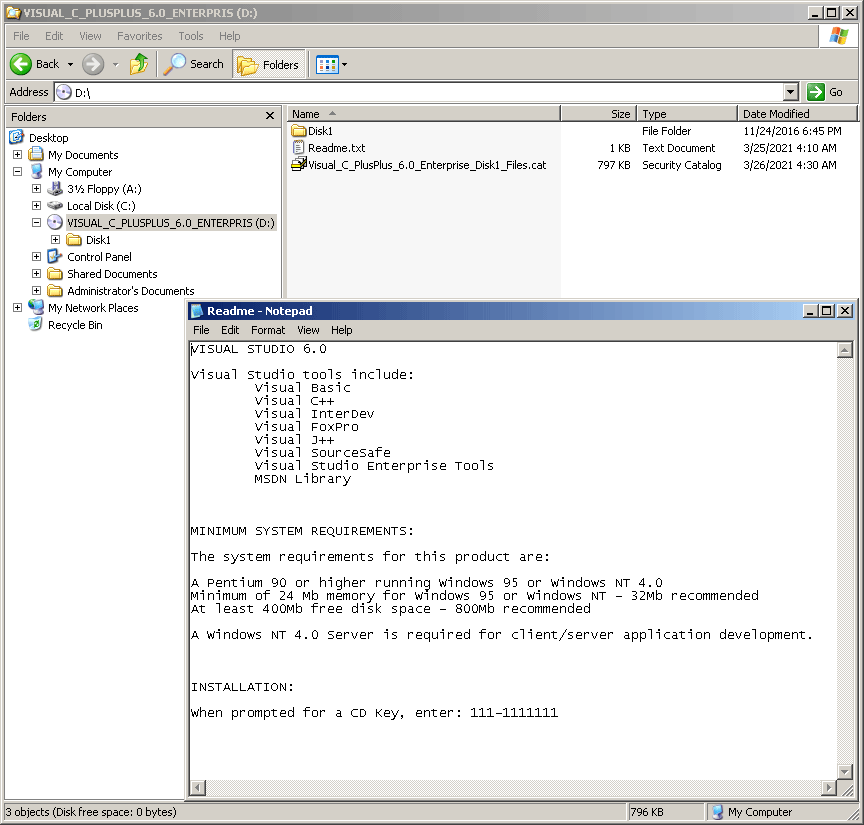Click the Forward arrow icon
Viewport: 864px width, 825px height.
[93, 64]
